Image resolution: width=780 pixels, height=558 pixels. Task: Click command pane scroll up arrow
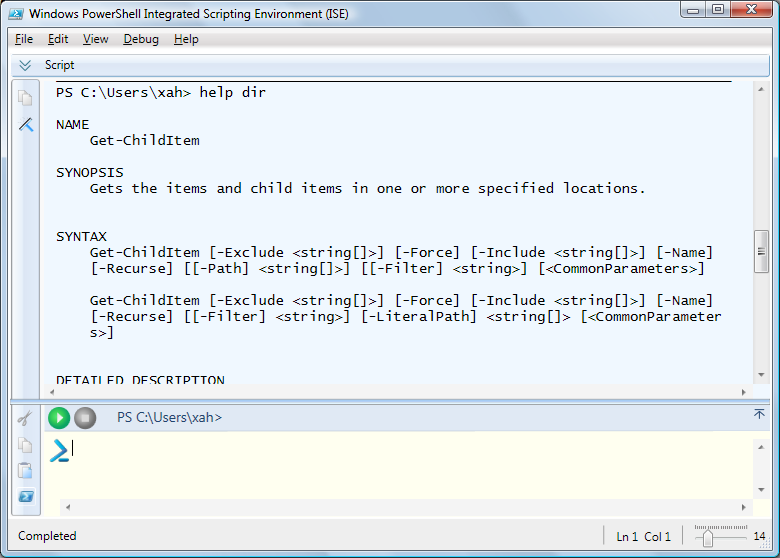click(761, 447)
